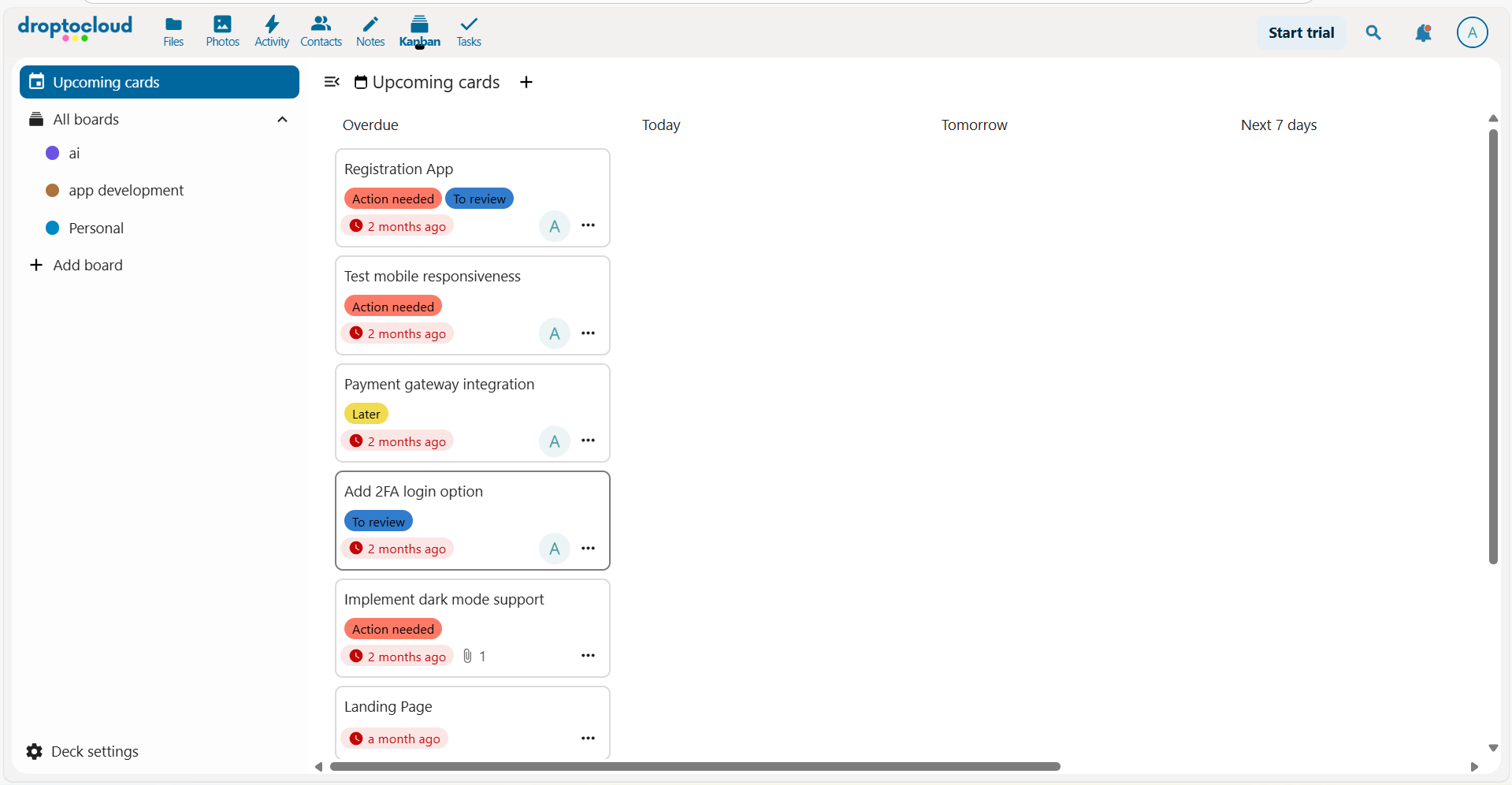
Task: Click the purple ai board color dot
Action: (x=53, y=154)
